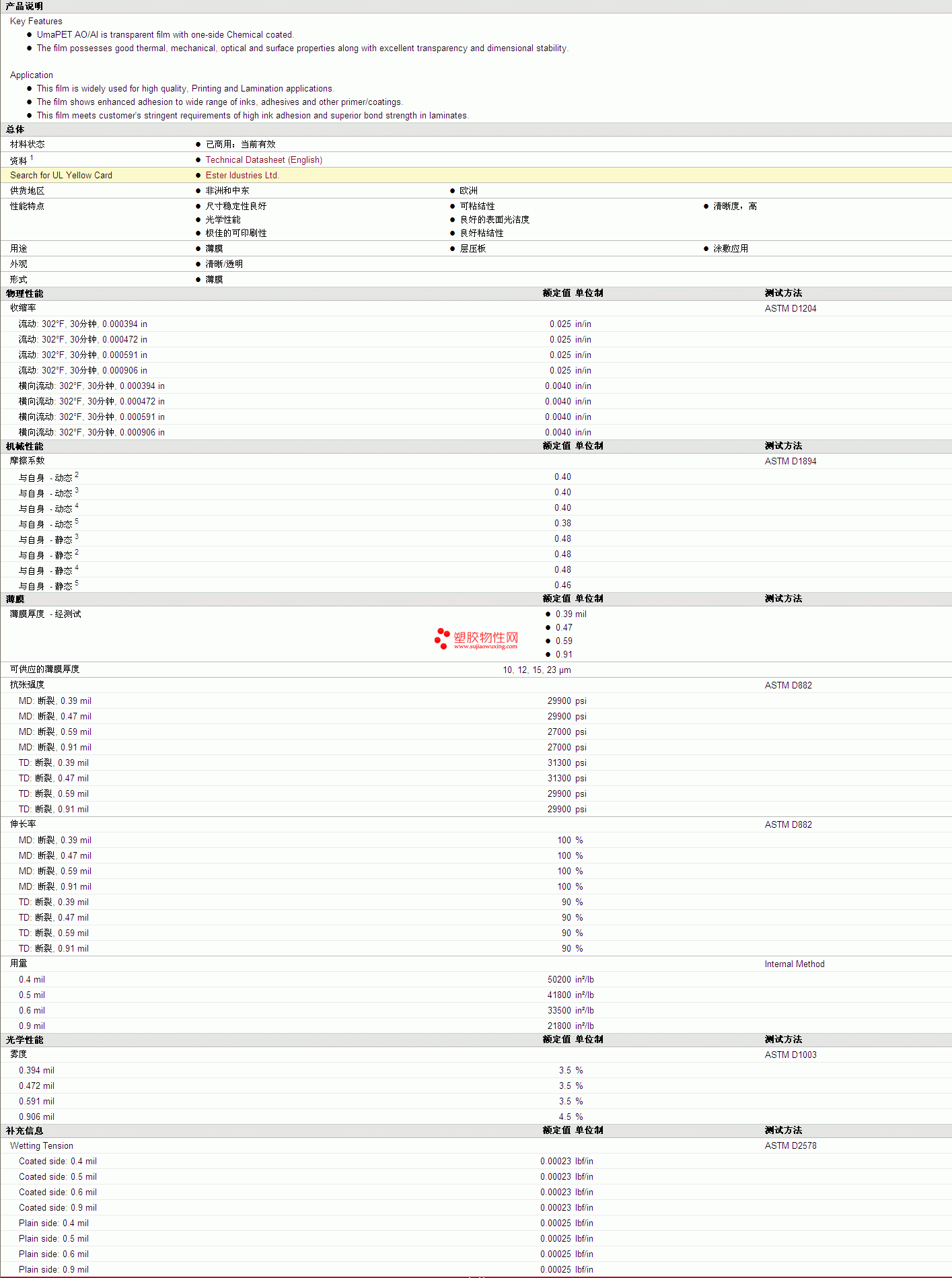Image resolution: width=952 pixels, height=1278 pixels.
Task: Click the 薄膜 section header
Action: [15, 599]
